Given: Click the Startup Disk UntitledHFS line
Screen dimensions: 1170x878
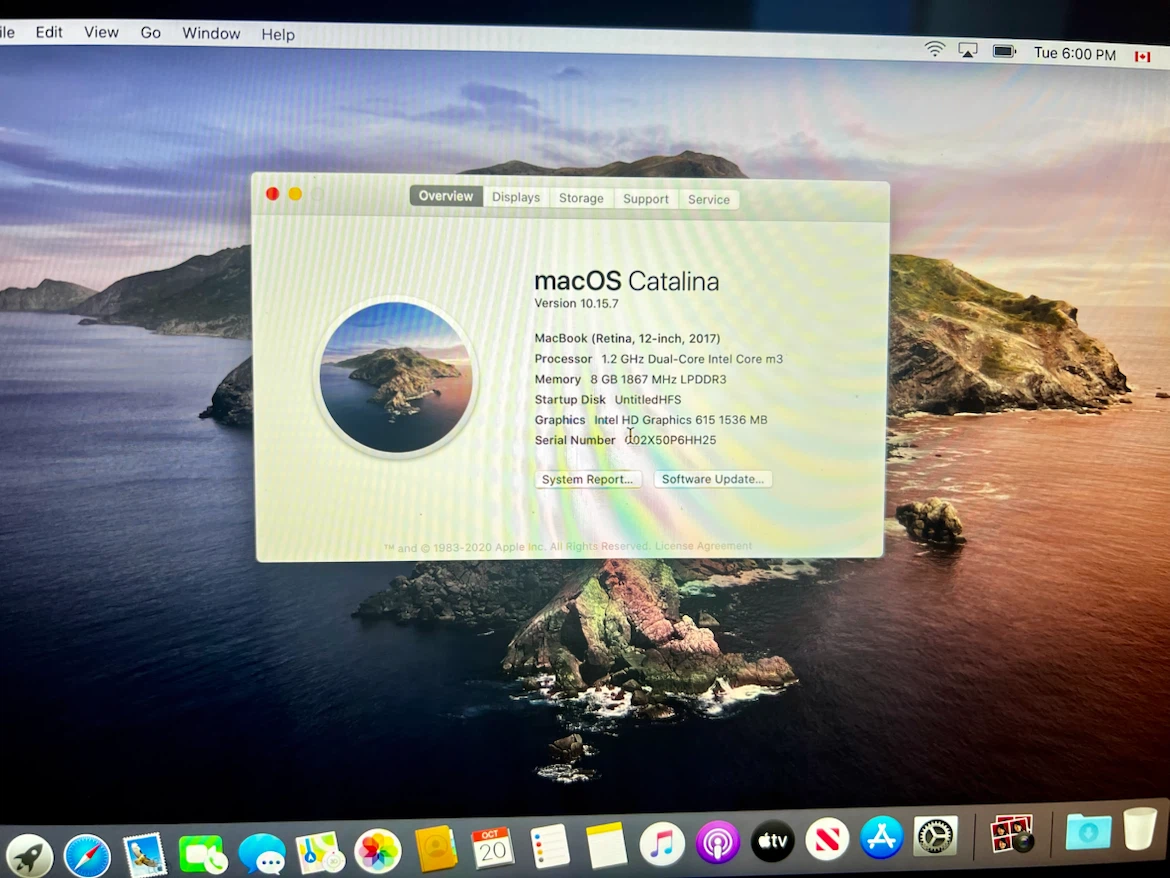Looking at the screenshot, I should [607, 400].
